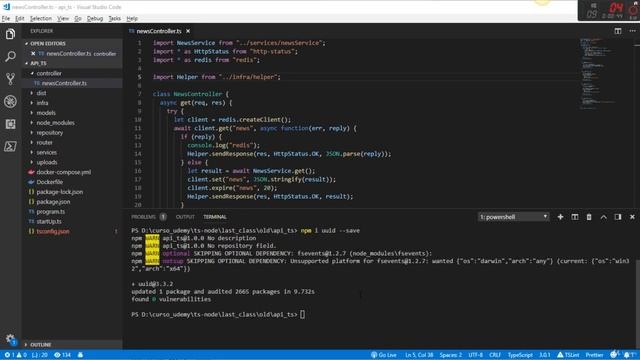Change language mode via TypeScript
This screenshot has width=640, height=360.
520,355
